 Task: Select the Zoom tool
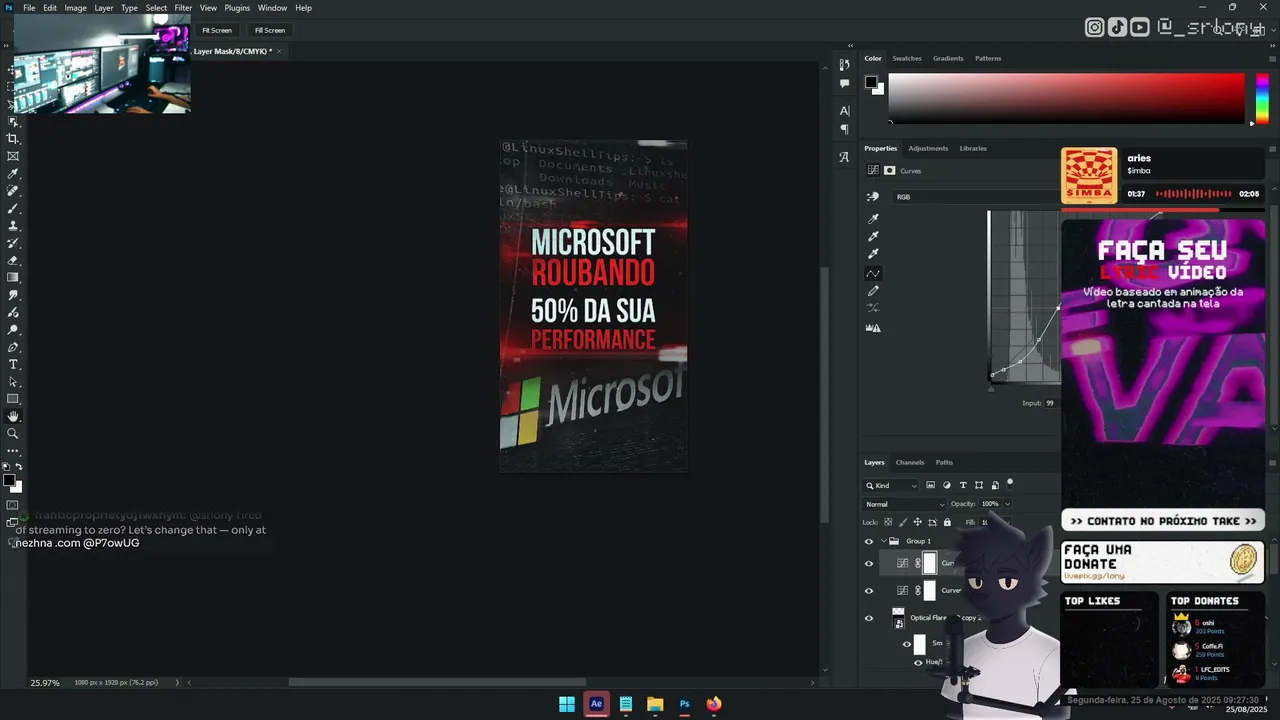click(13, 434)
